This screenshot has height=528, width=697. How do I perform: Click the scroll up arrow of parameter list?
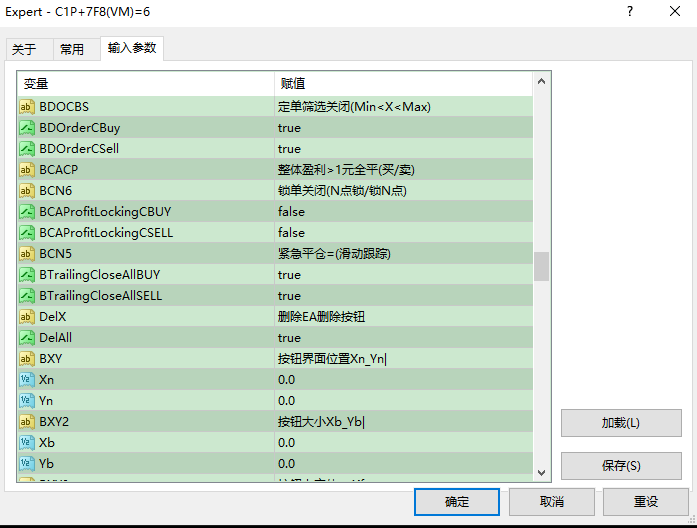coord(541,81)
